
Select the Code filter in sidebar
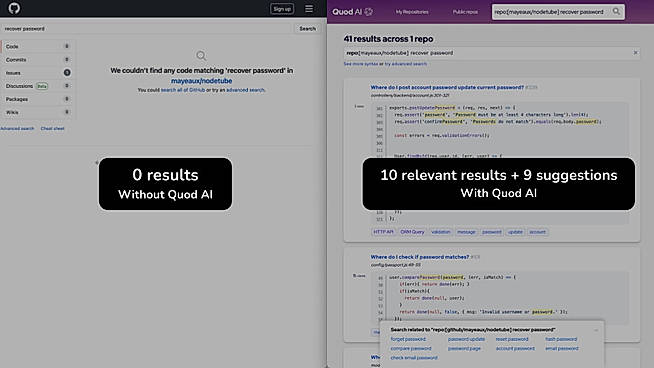[38, 46]
